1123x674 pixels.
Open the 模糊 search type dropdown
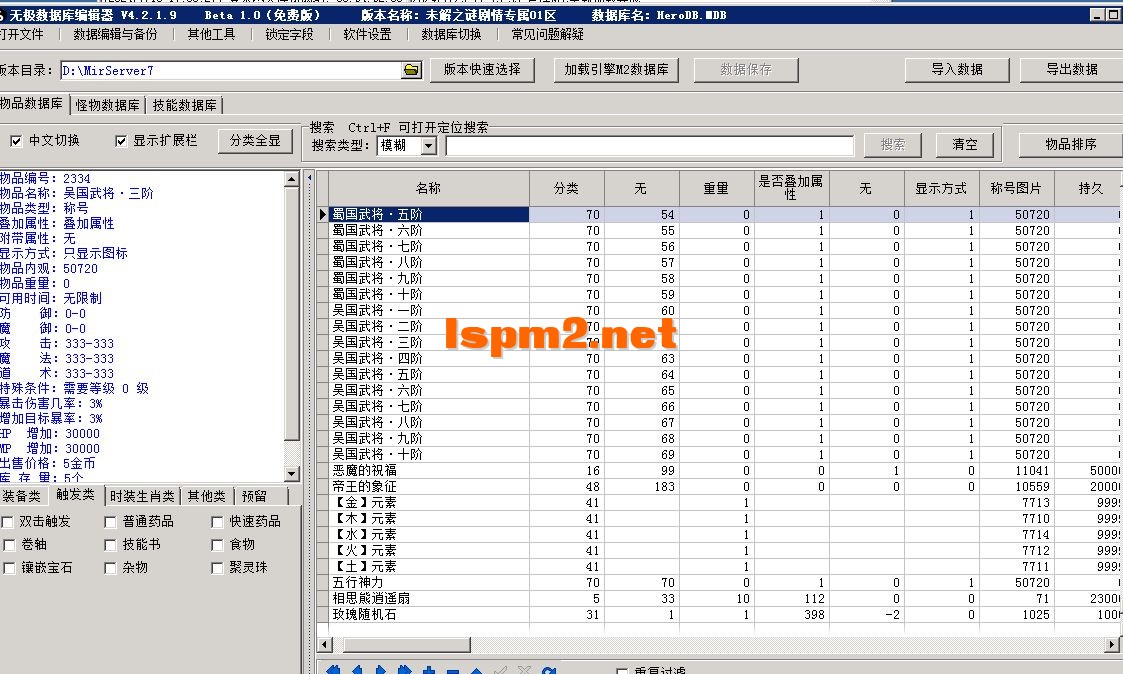coord(431,144)
